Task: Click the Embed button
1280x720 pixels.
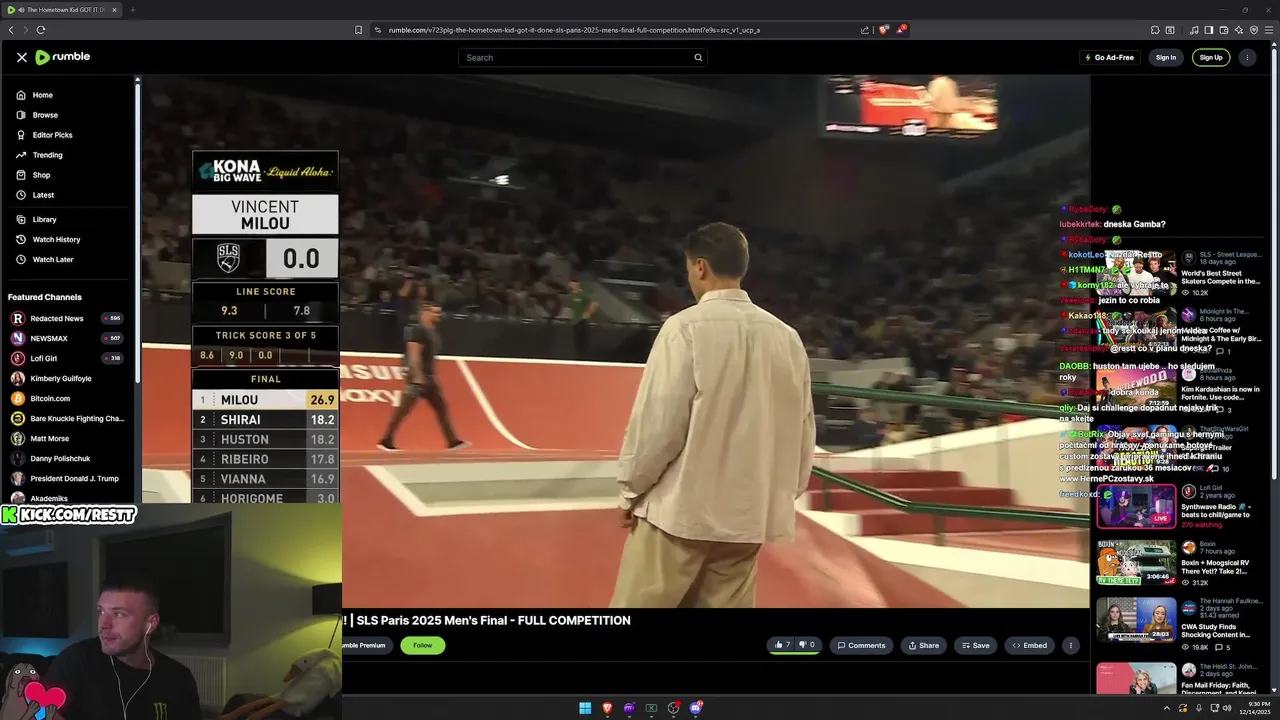Action: tap(1029, 645)
